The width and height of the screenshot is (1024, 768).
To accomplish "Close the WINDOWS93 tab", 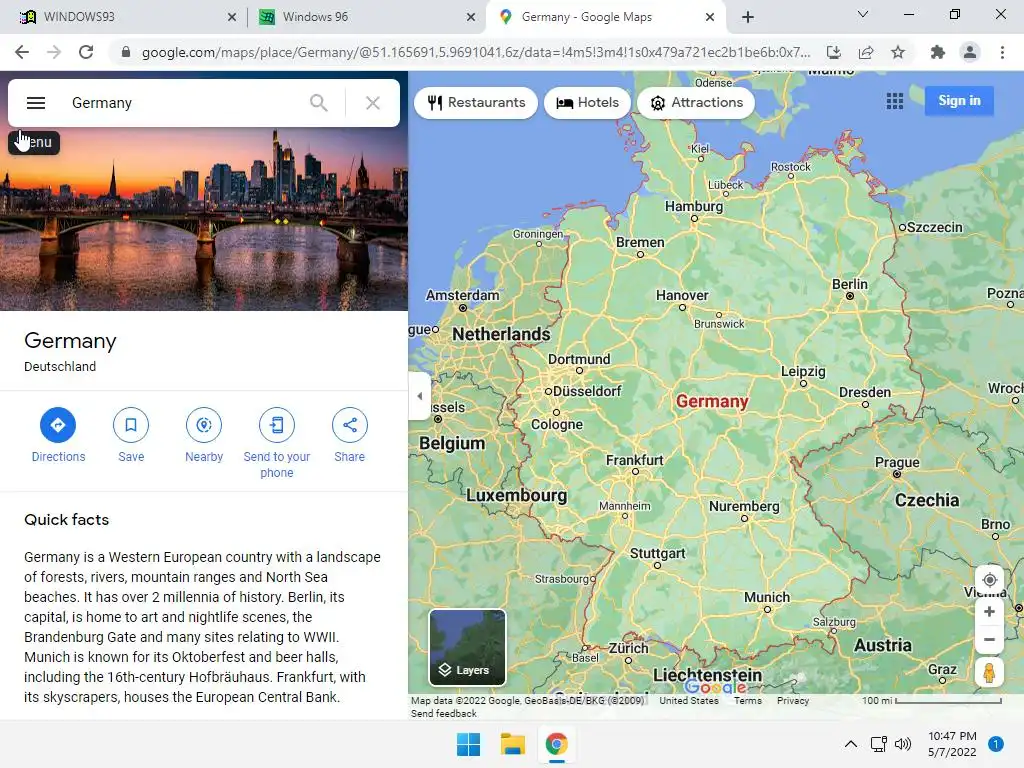I will click(x=232, y=17).
